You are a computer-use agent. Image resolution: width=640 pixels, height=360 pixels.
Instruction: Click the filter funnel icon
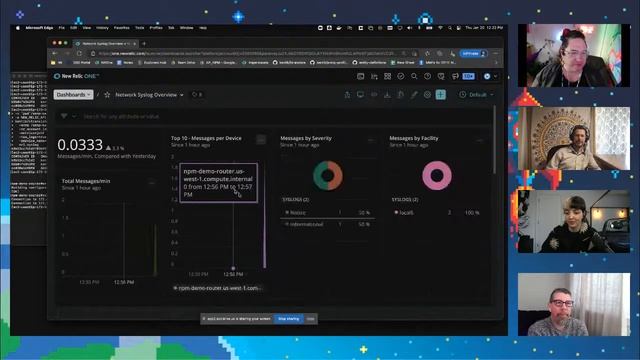[64, 116]
